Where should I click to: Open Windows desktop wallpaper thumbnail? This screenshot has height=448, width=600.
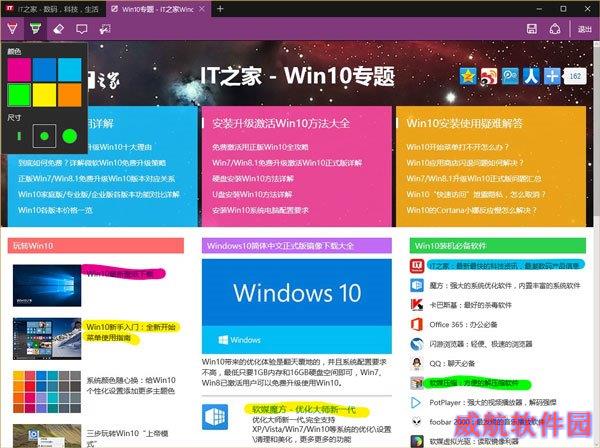pos(47,285)
